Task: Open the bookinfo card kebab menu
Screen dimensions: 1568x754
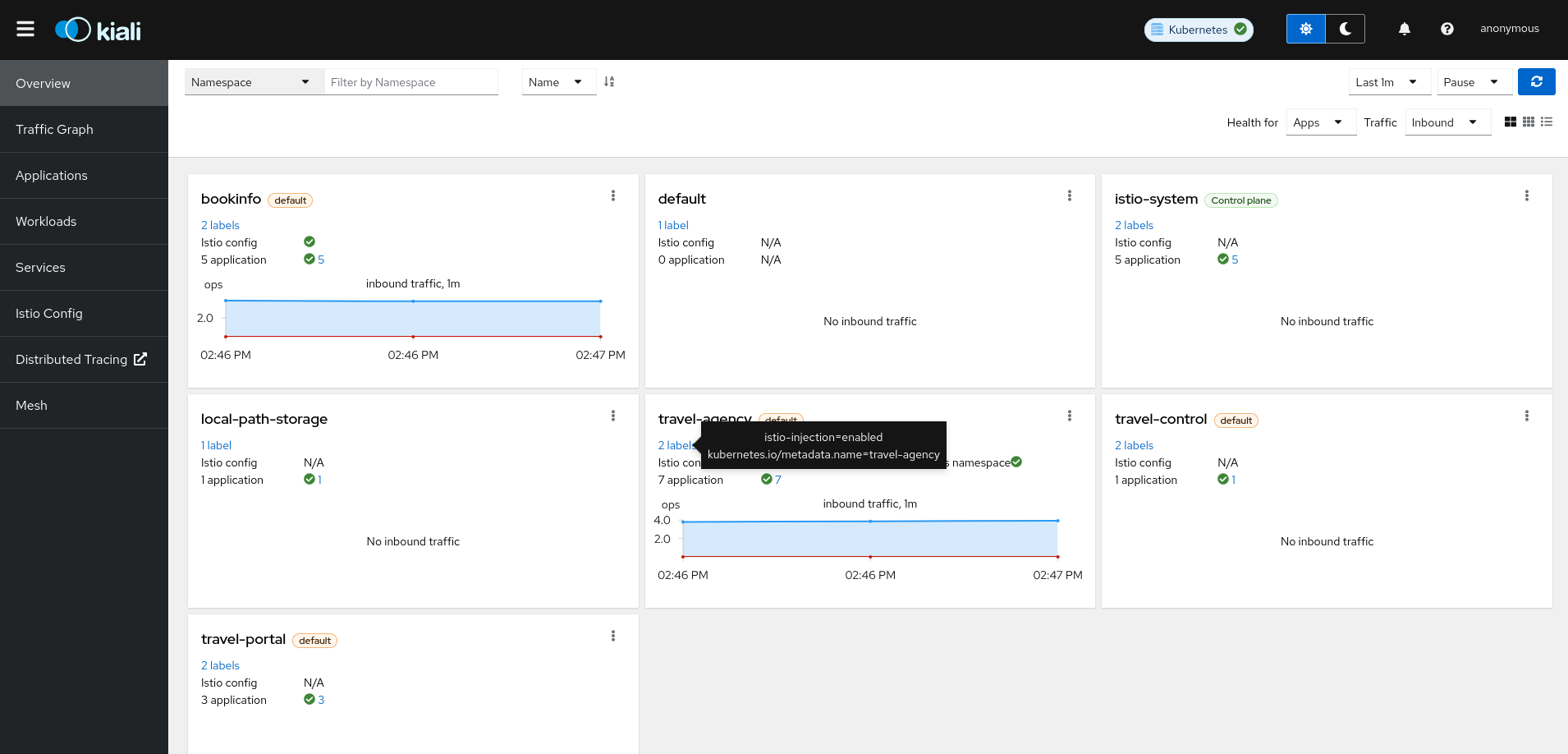Action: (612, 195)
